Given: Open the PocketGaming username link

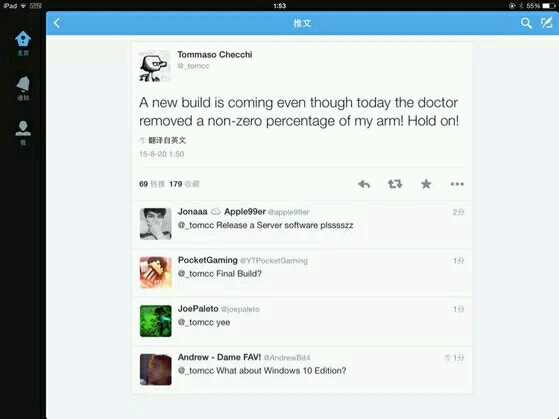Looking at the screenshot, I should tap(207, 260).
